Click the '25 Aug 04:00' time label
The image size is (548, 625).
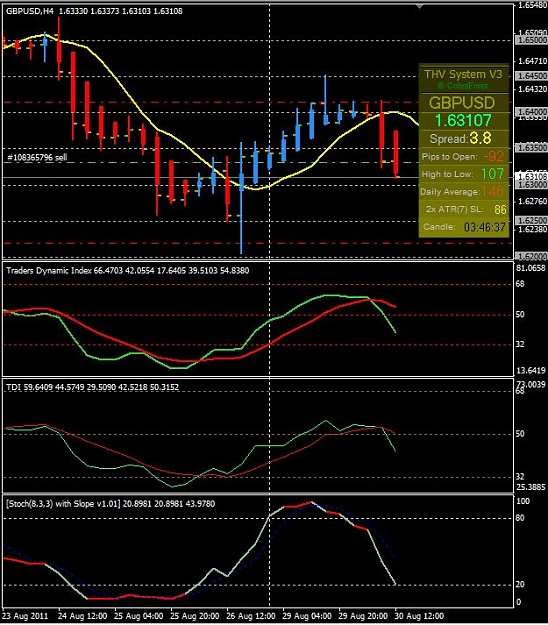coord(139,616)
